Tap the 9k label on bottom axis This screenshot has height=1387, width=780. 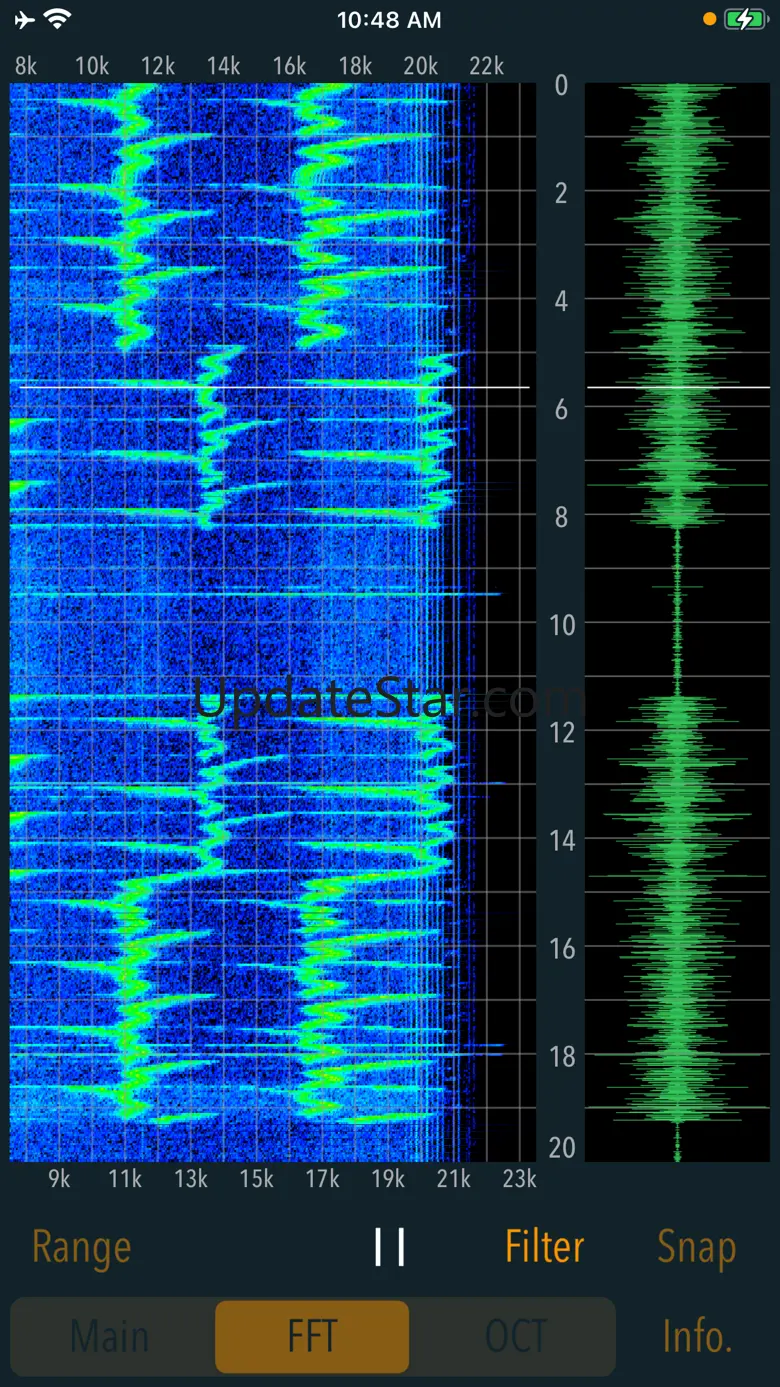(x=59, y=1179)
